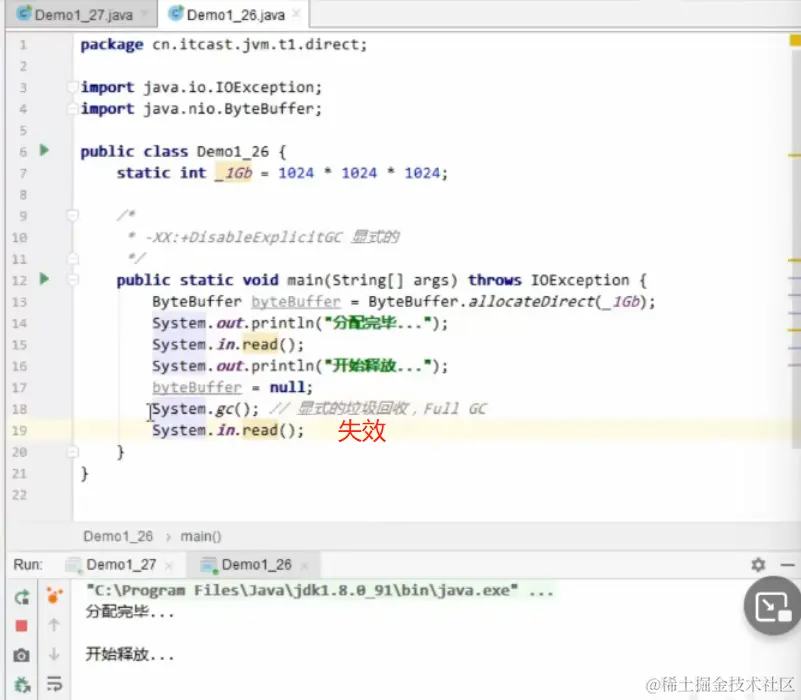Click the -XX:+DisableExplicitGC comment text
Image resolution: width=801 pixels, height=700 pixels.
[244, 237]
